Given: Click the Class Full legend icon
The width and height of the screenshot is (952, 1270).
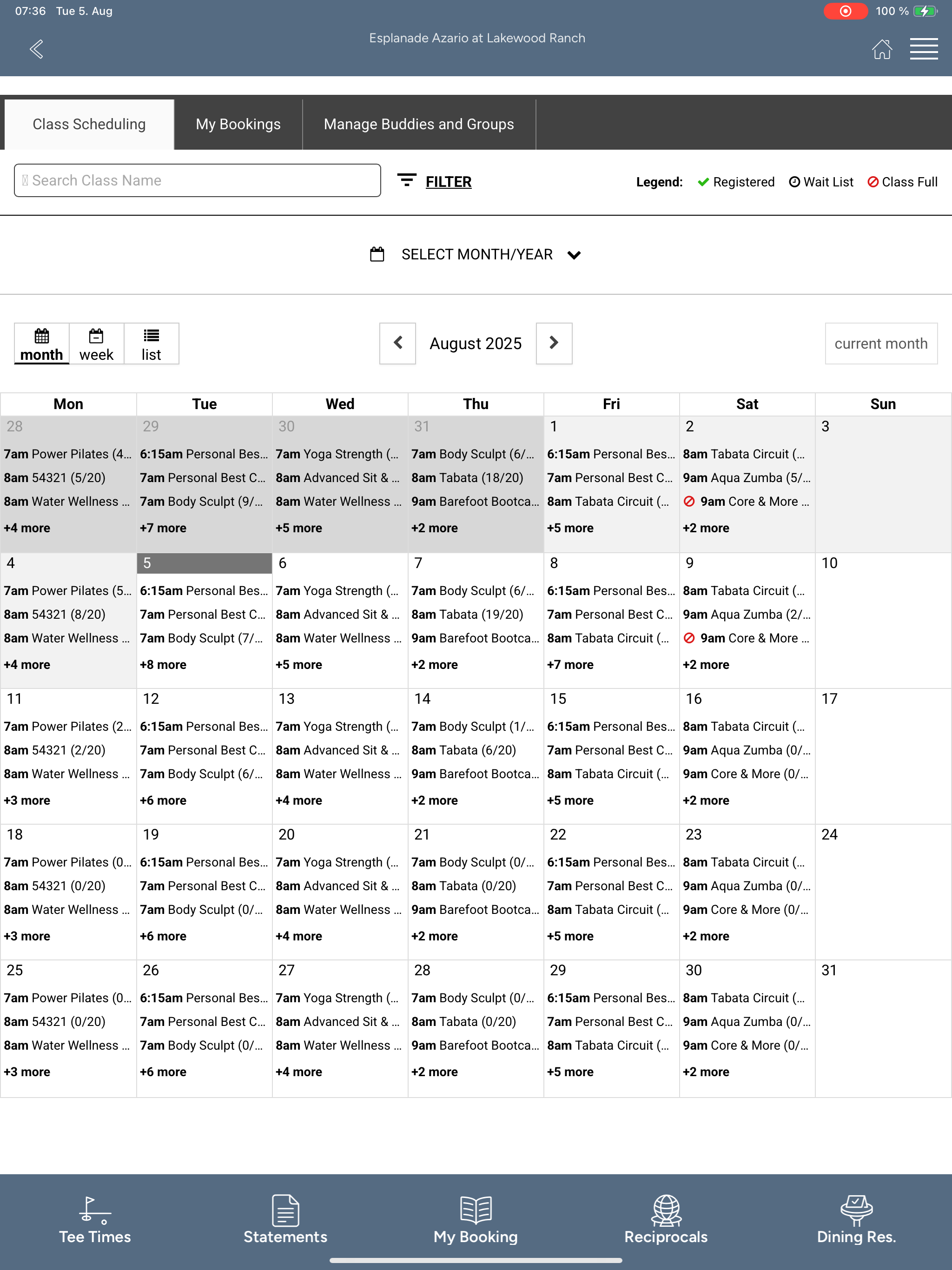Looking at the screenshot, I should [873, 182].
